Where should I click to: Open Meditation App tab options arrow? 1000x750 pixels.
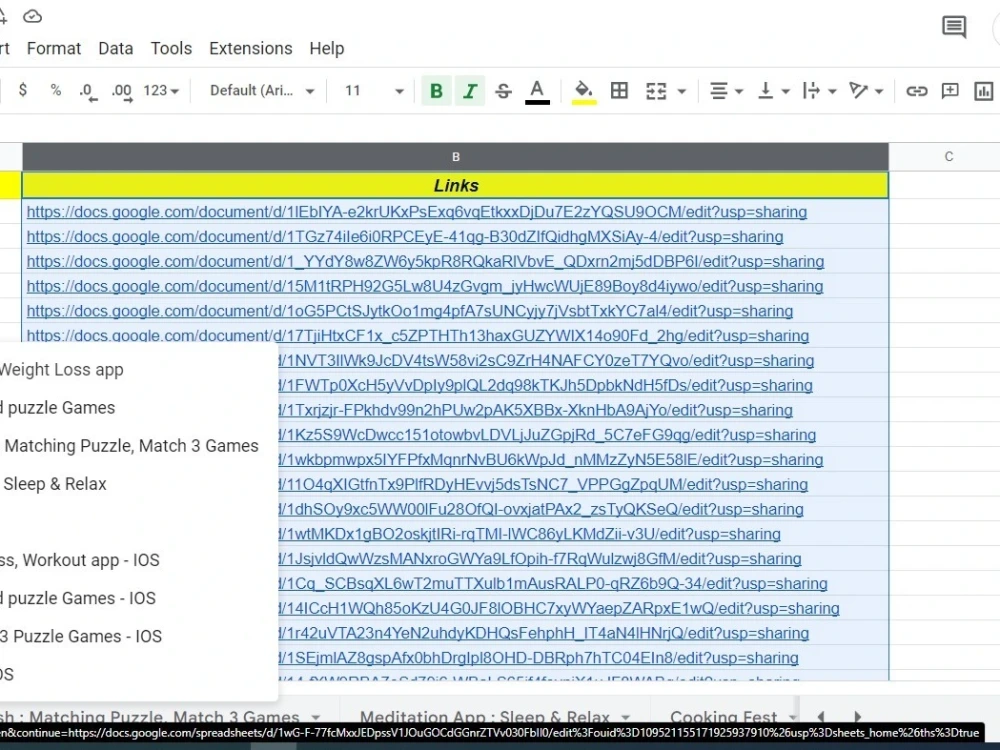coord(626,717)
